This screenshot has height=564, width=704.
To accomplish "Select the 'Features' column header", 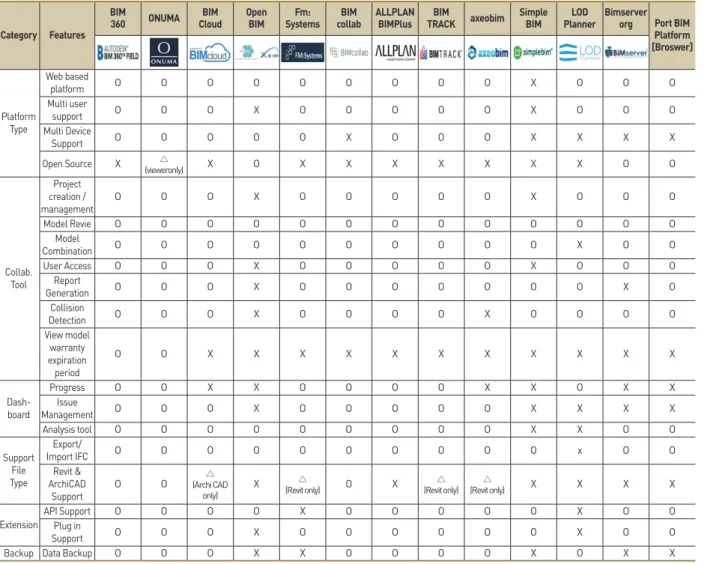I will click(67, 35).
